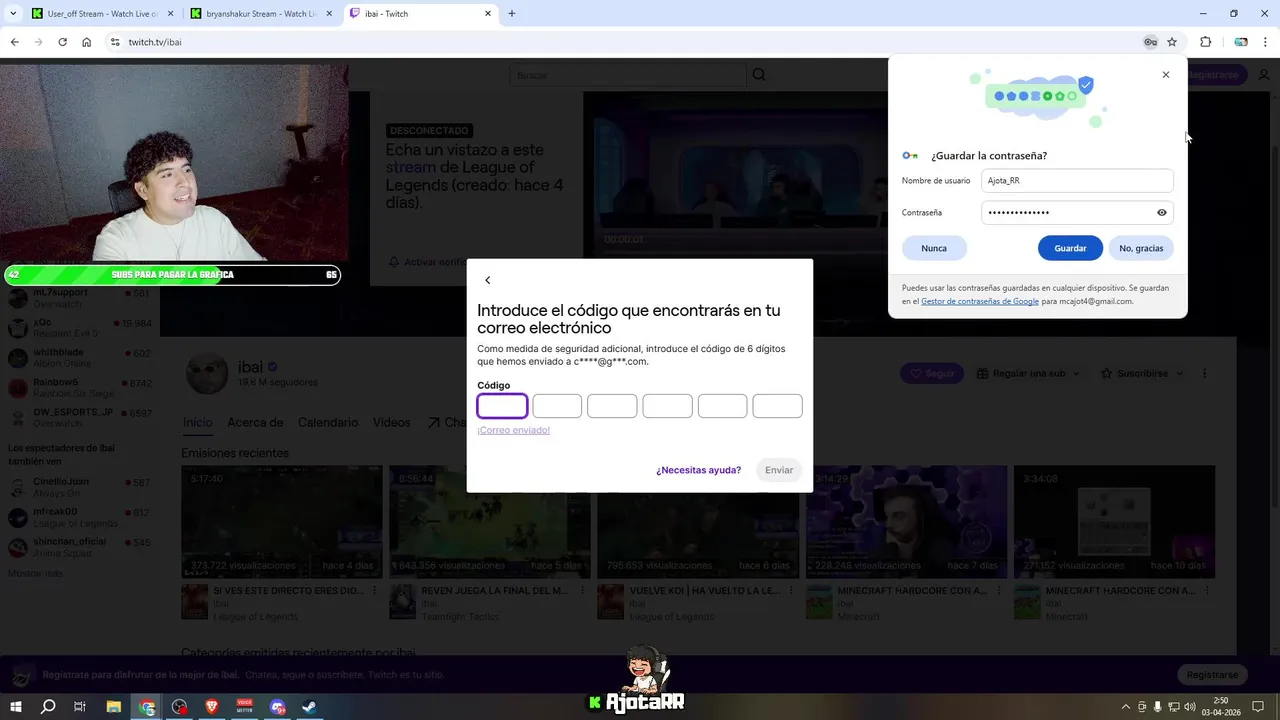This screenshot has width=1280, height=720.
Task: Click Registrarse in bottom banner
Action: coord(1212,675)
